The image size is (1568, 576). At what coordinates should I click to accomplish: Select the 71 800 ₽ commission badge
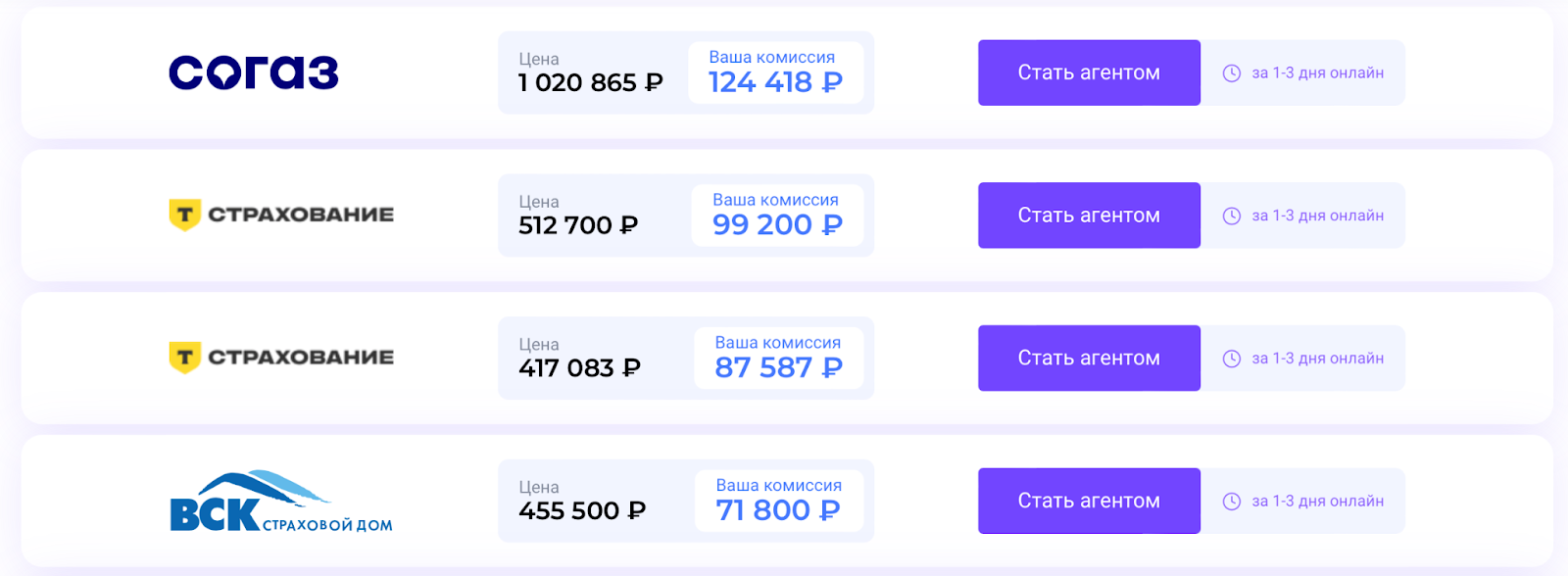click(x=779, y=501)
